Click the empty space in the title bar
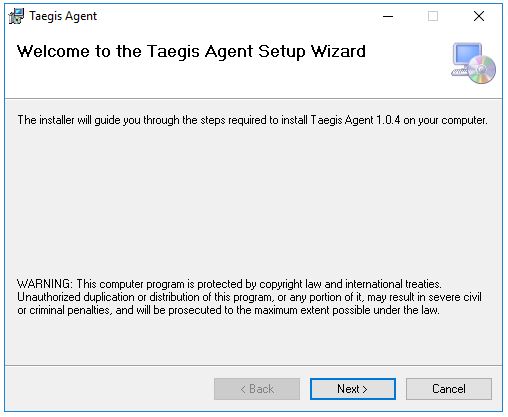This screenshot has height=417, width=508. [x=233, y=16]
